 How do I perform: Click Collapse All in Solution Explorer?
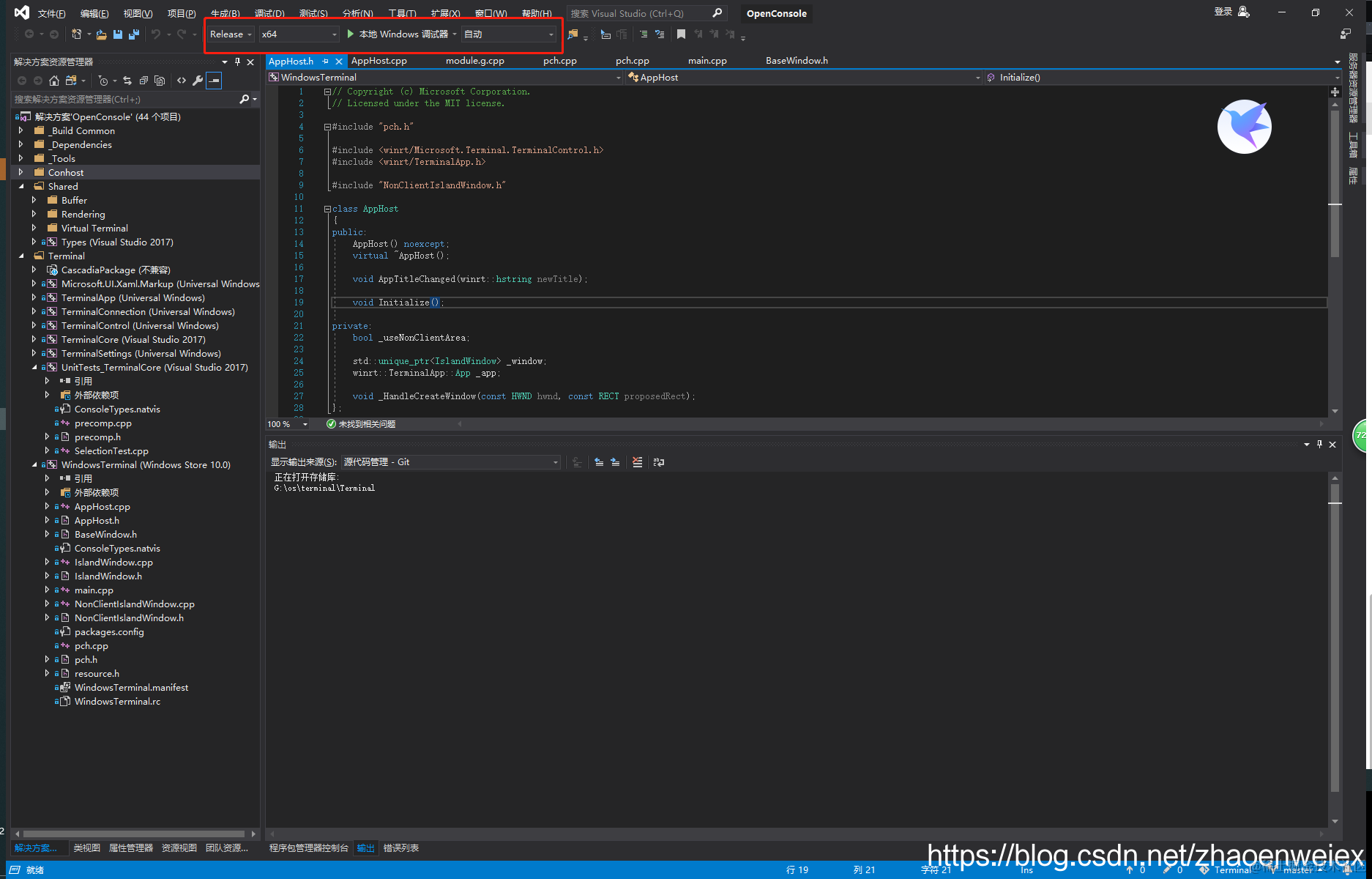[x=143, y=81]
